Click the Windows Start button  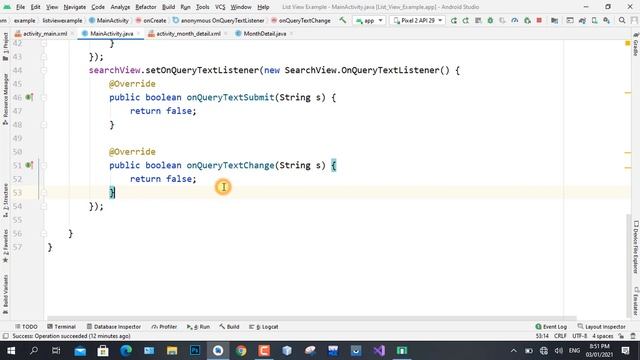point(11,351)
